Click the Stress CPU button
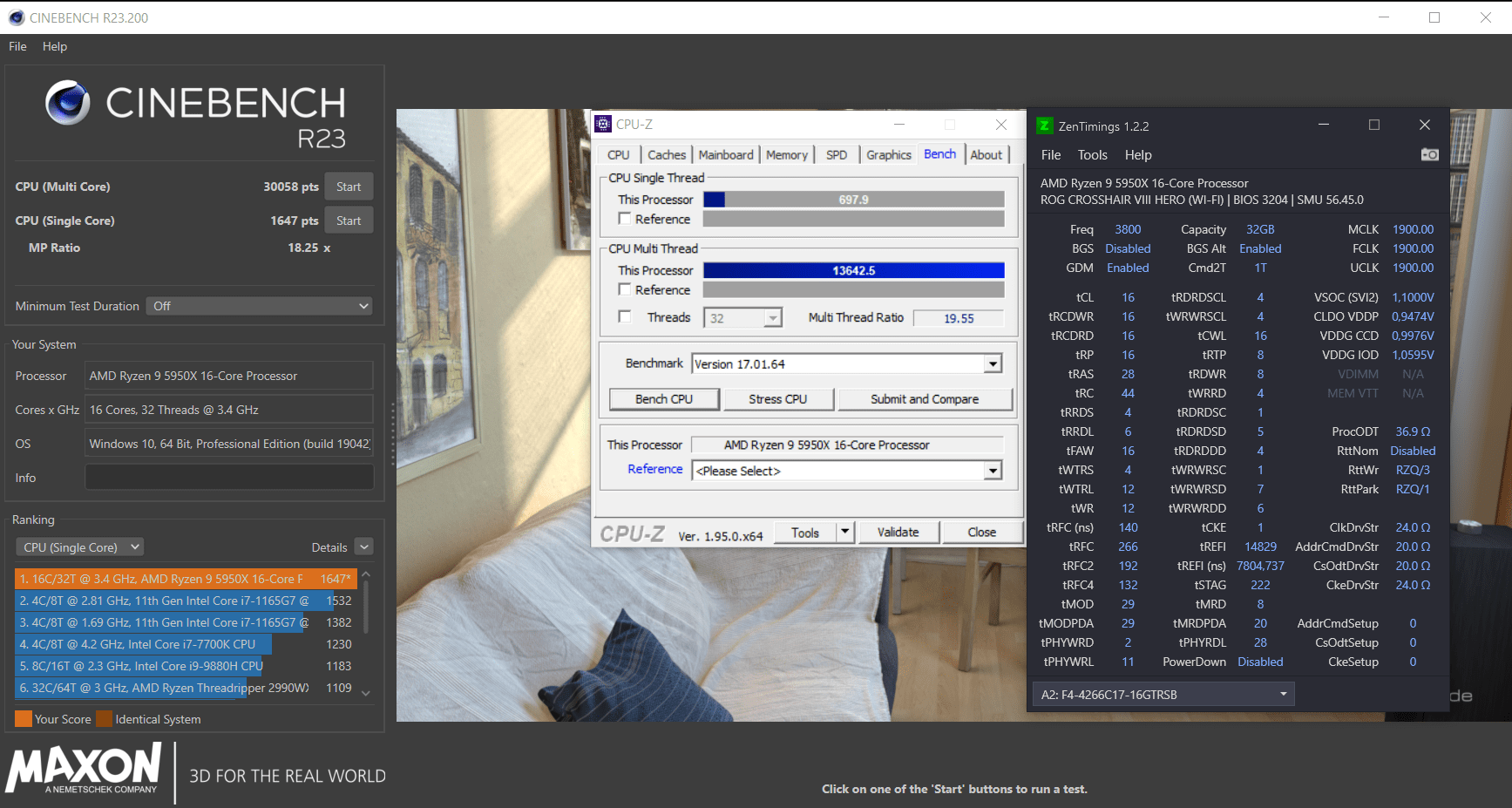This screenshot has width=1512, height=808. click(778, 398)
